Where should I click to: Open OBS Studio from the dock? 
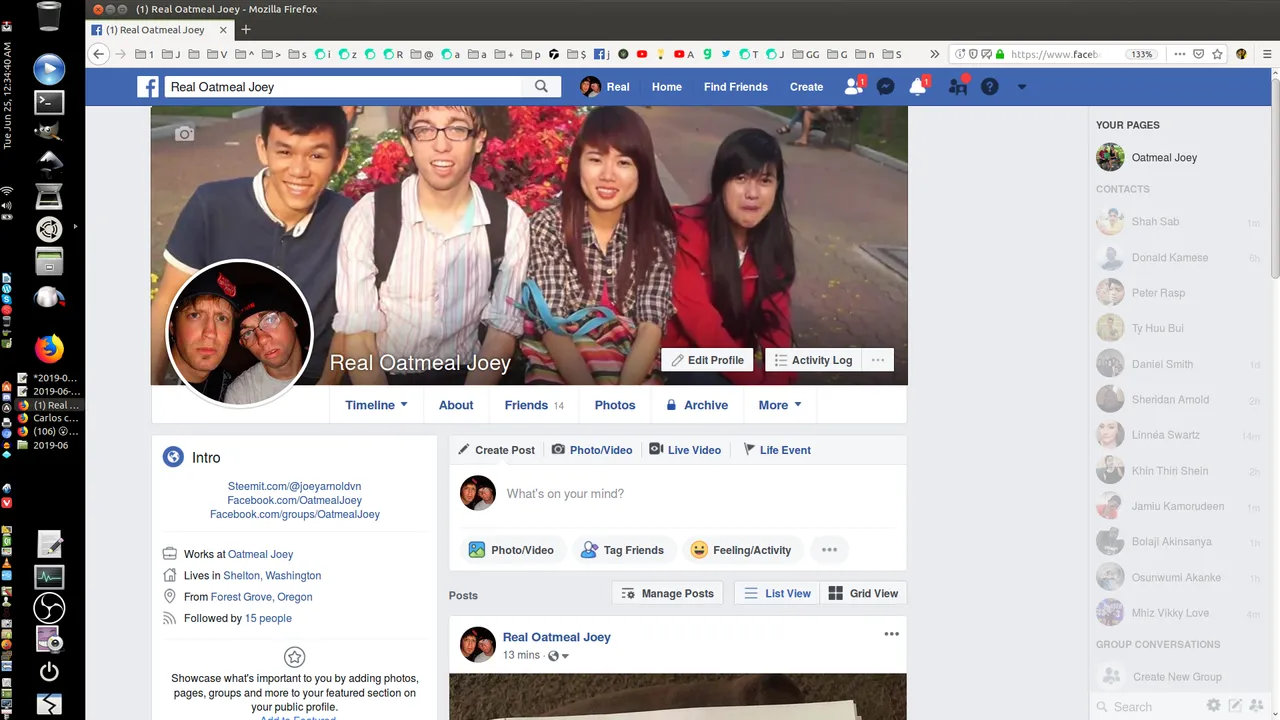click(49, 607)
